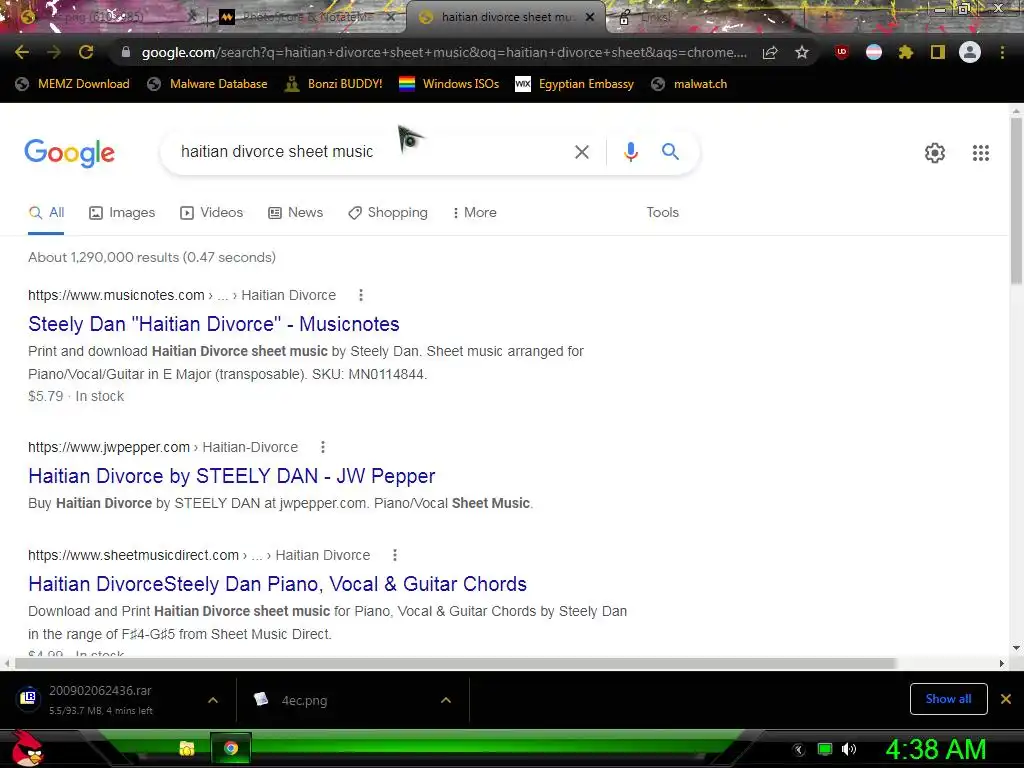1024x768 pixels.
Task: Reload the page with the refresh icon
Action: tap(86, 52)
